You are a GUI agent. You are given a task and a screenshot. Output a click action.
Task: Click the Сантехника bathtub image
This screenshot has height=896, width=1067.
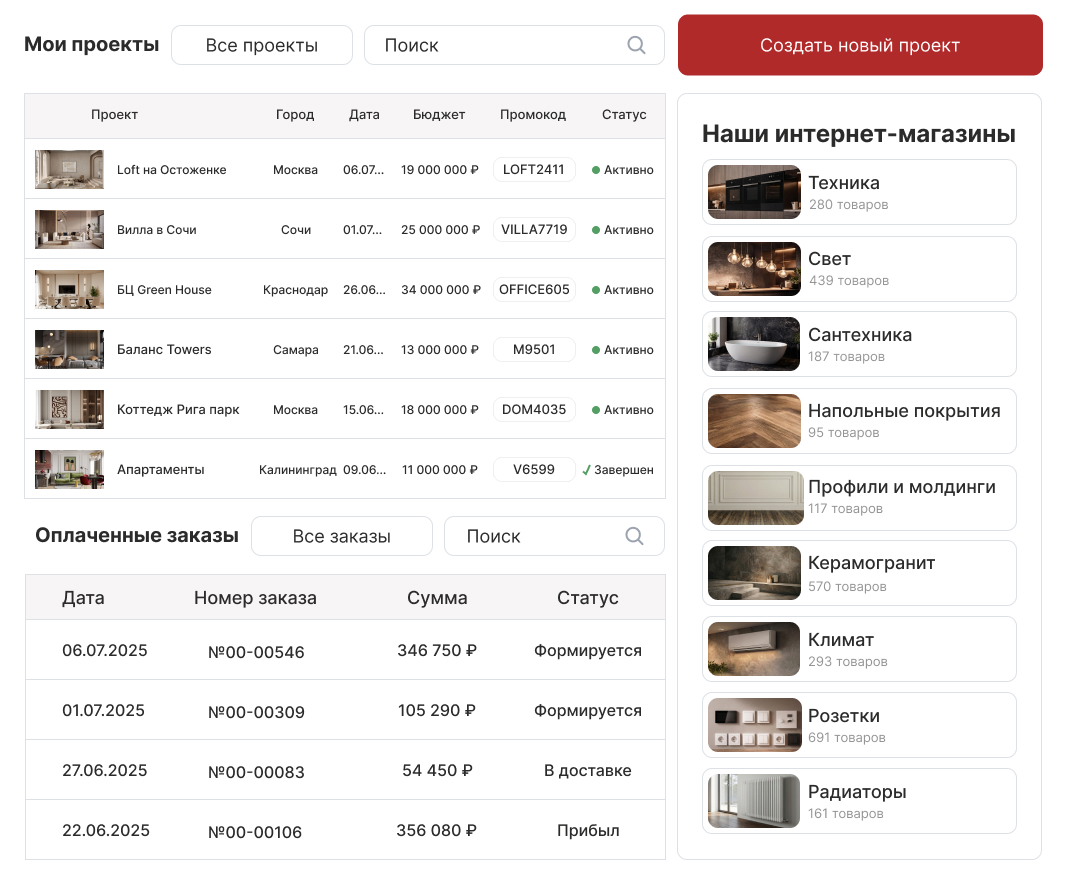coord(754,344)
